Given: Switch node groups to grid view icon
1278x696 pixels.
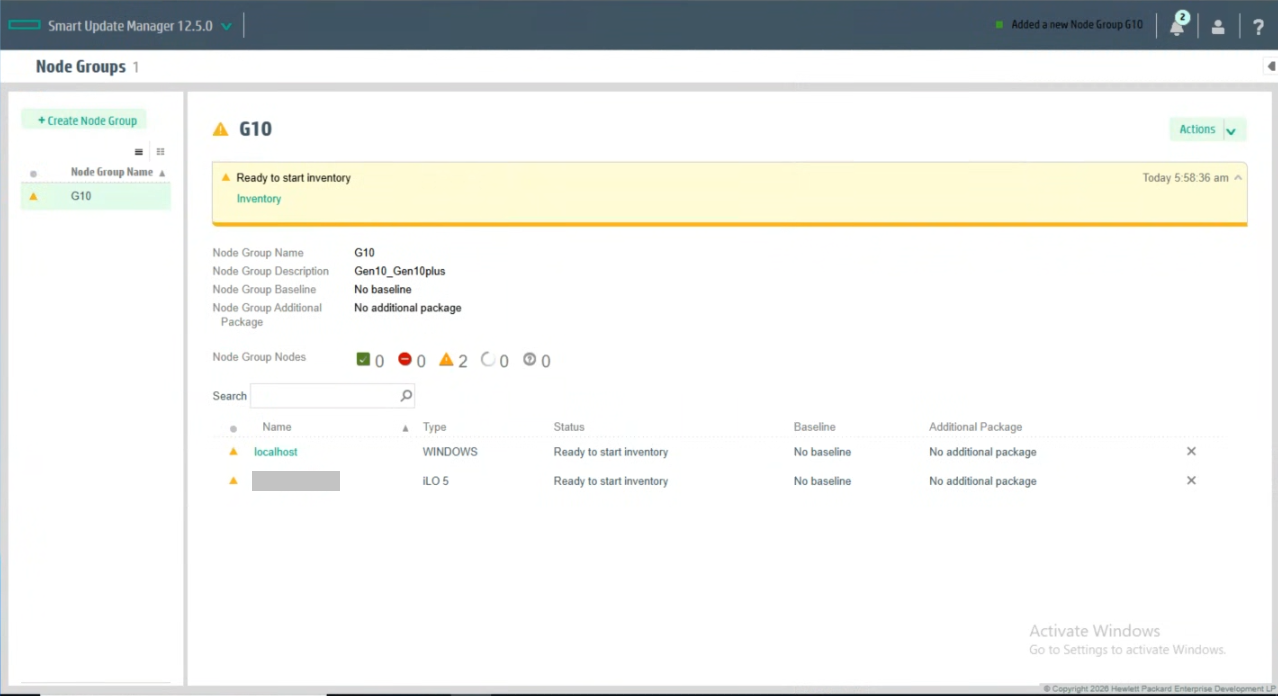Looking at the screenshot, I should click(160, 152).
